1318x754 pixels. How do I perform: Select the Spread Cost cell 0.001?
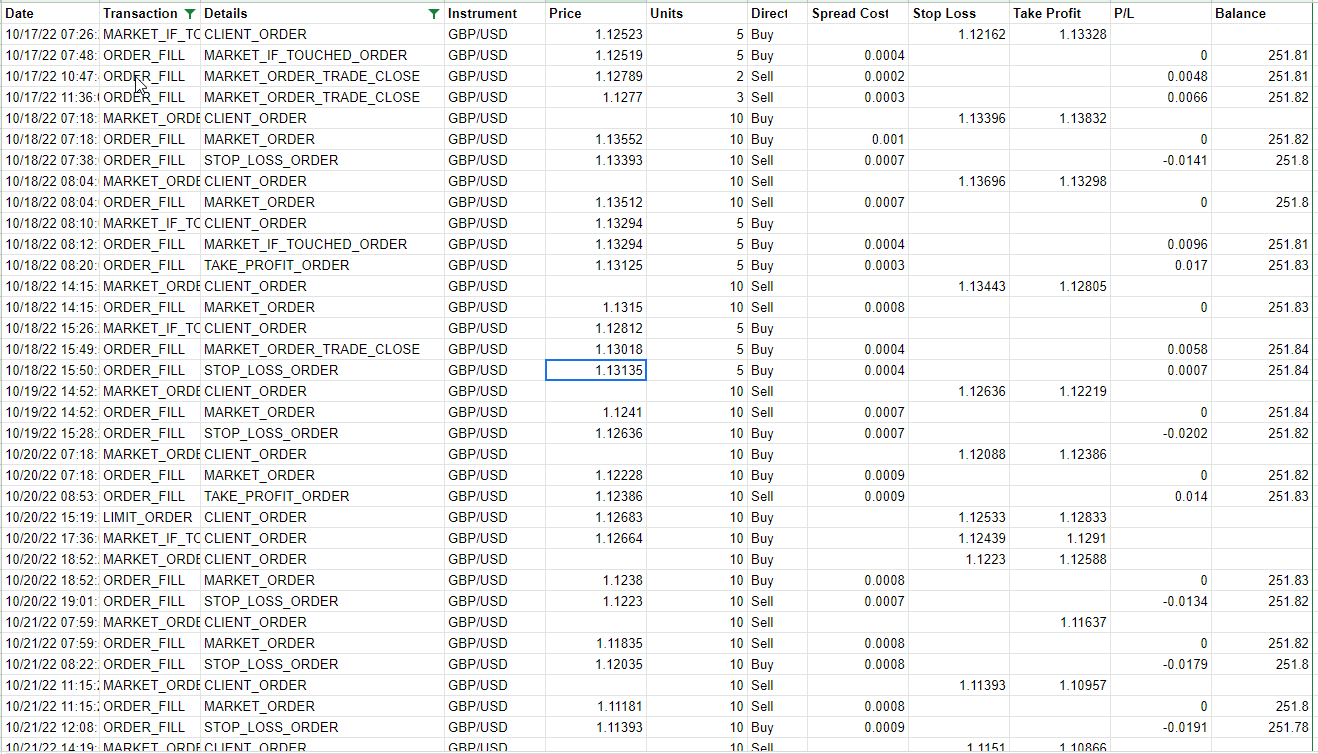[x=858, y=139]
